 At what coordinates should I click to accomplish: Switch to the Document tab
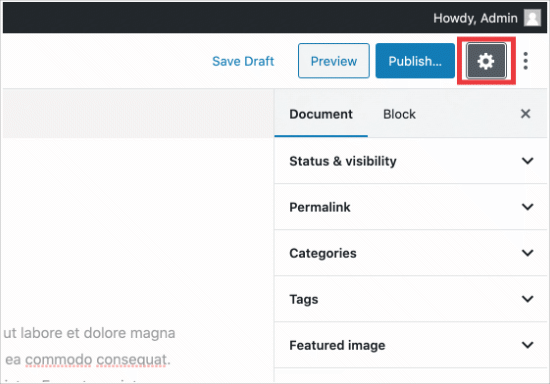coord(321,114)
